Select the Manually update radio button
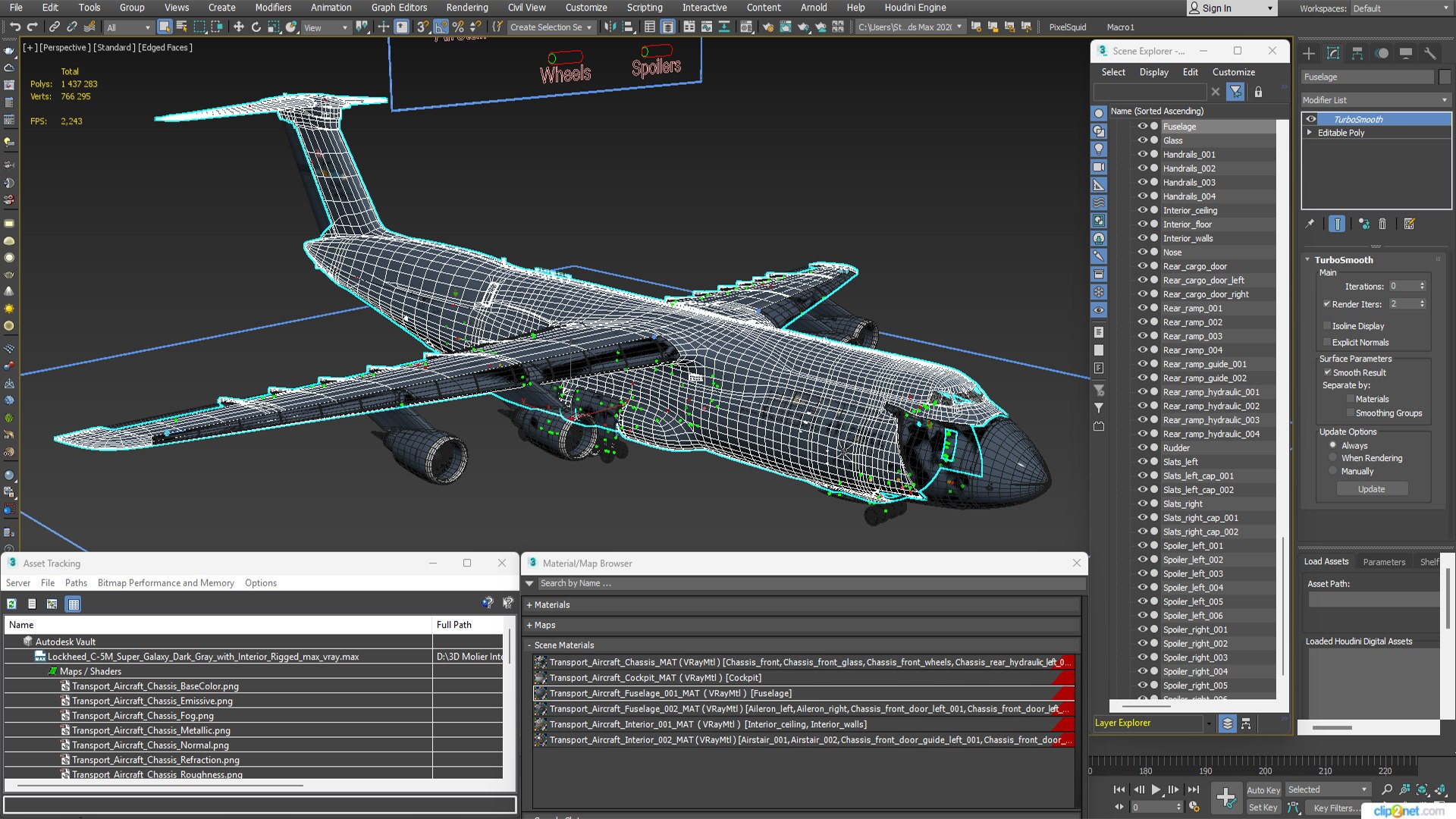This screenshot has width=1456, height=819. coord(1333,471)
